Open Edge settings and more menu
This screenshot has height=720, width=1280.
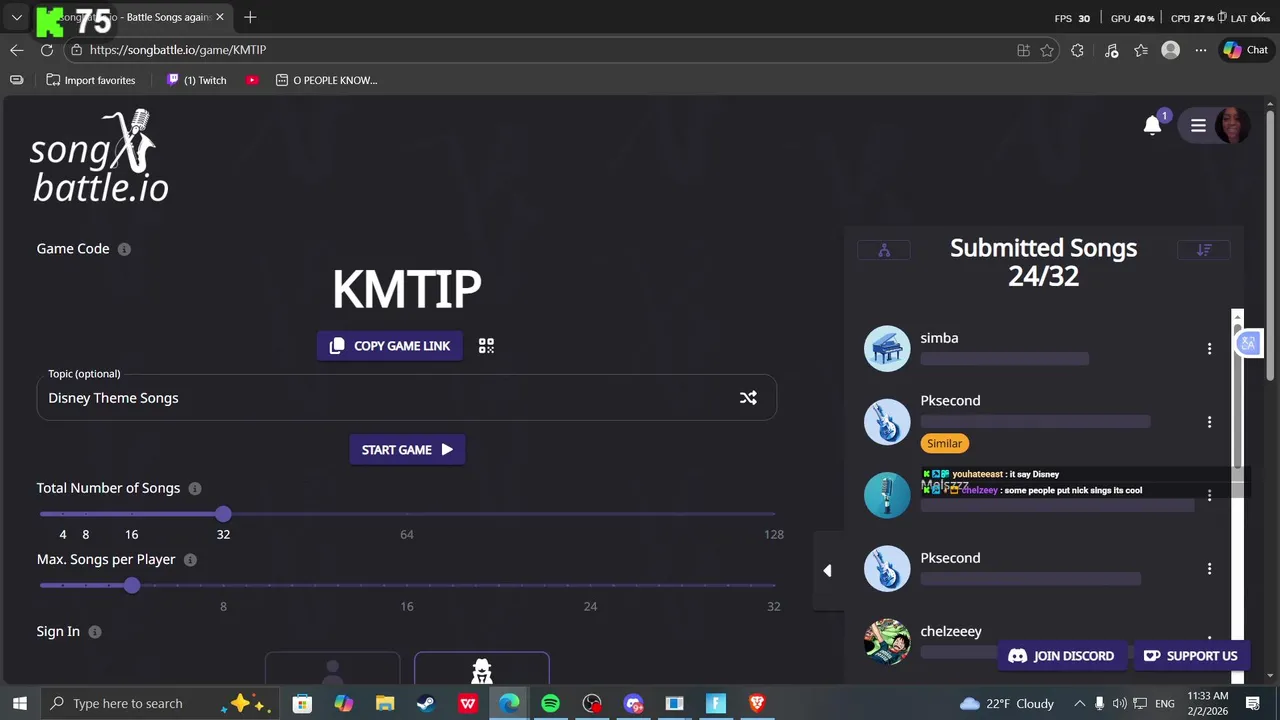pyautogui.click(x=1201, y=50)
